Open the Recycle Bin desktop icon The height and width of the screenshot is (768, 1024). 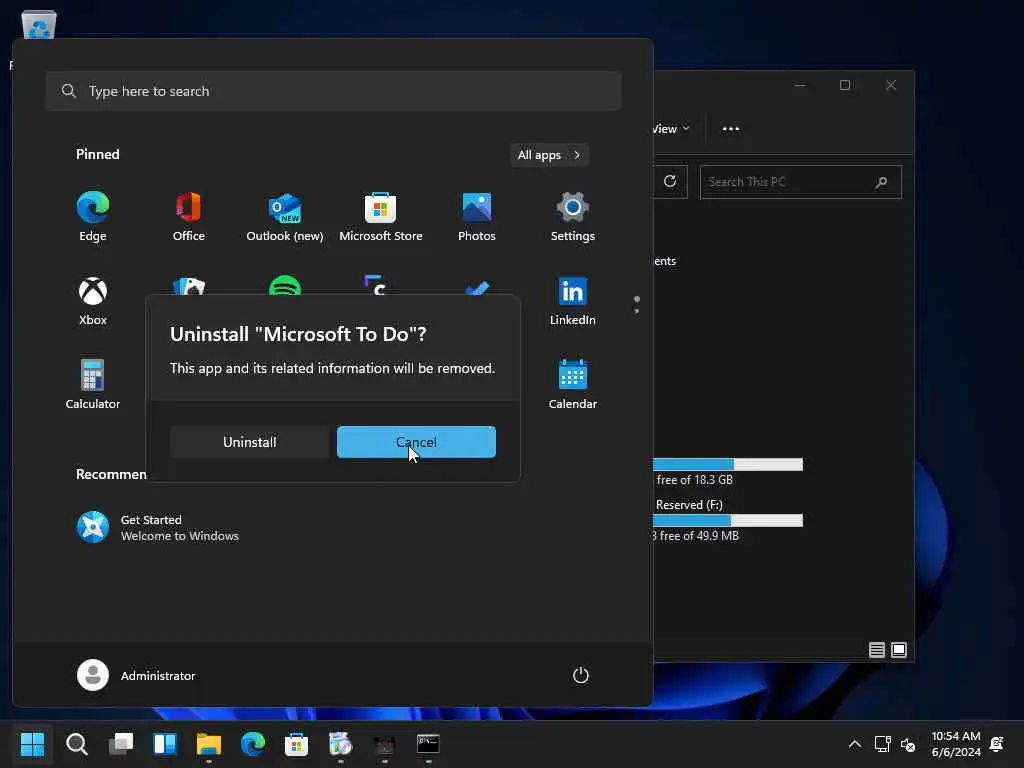pyautogui.click(x=39, y=26)
